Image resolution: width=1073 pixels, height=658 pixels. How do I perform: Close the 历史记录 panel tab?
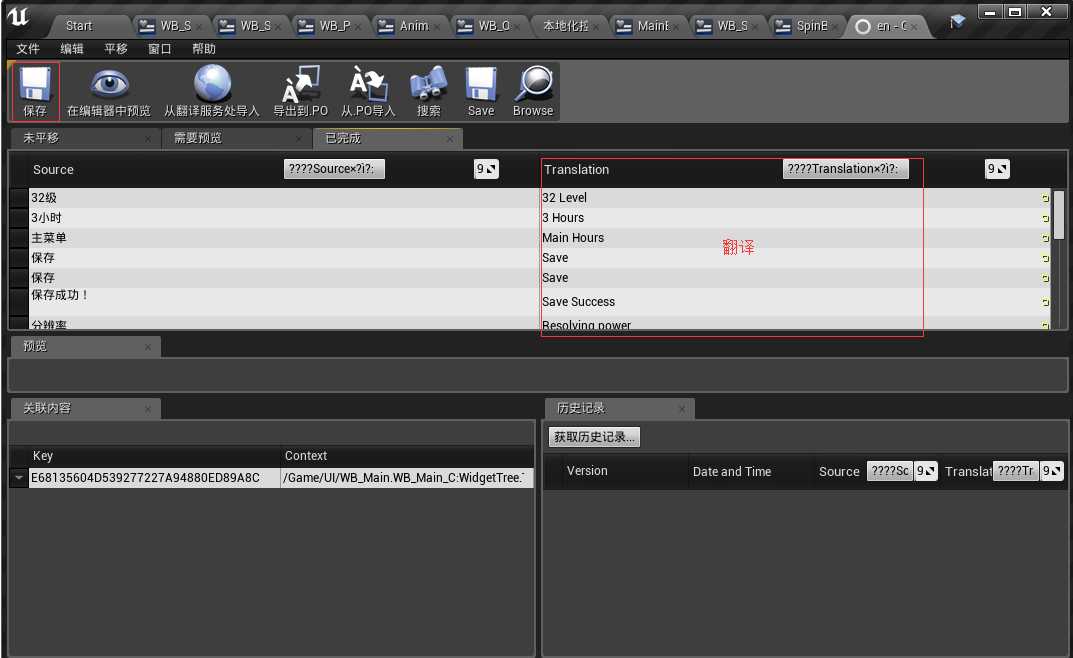(x=682, y=409)
